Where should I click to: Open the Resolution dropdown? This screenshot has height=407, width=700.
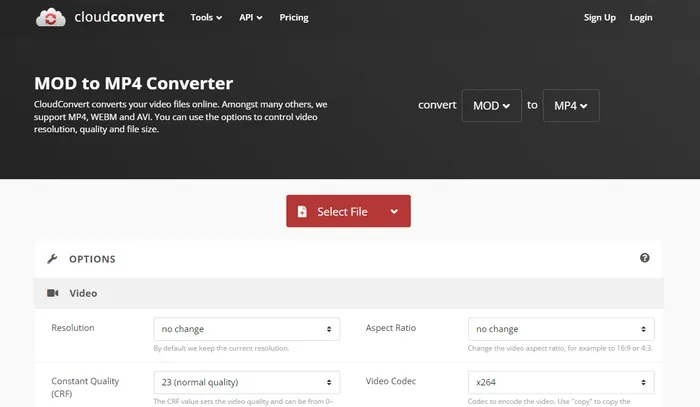tap(246, 329)
